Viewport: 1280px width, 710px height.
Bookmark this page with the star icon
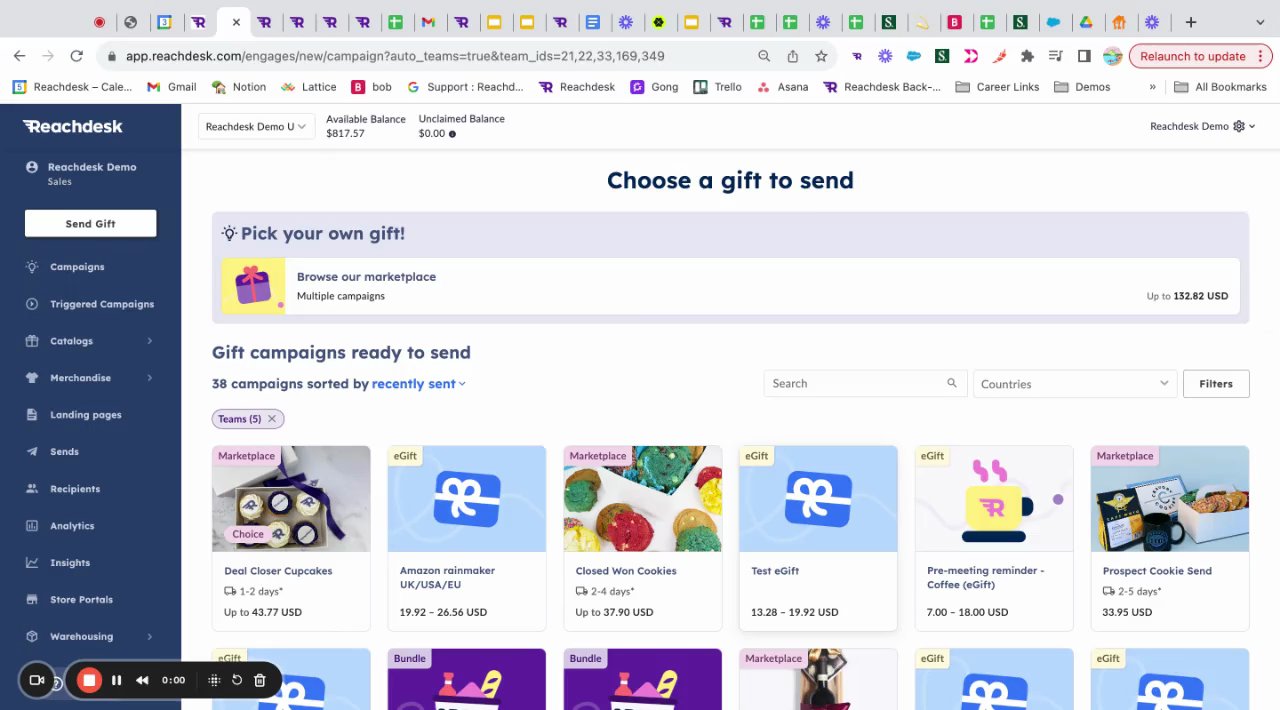pos(821,56)
